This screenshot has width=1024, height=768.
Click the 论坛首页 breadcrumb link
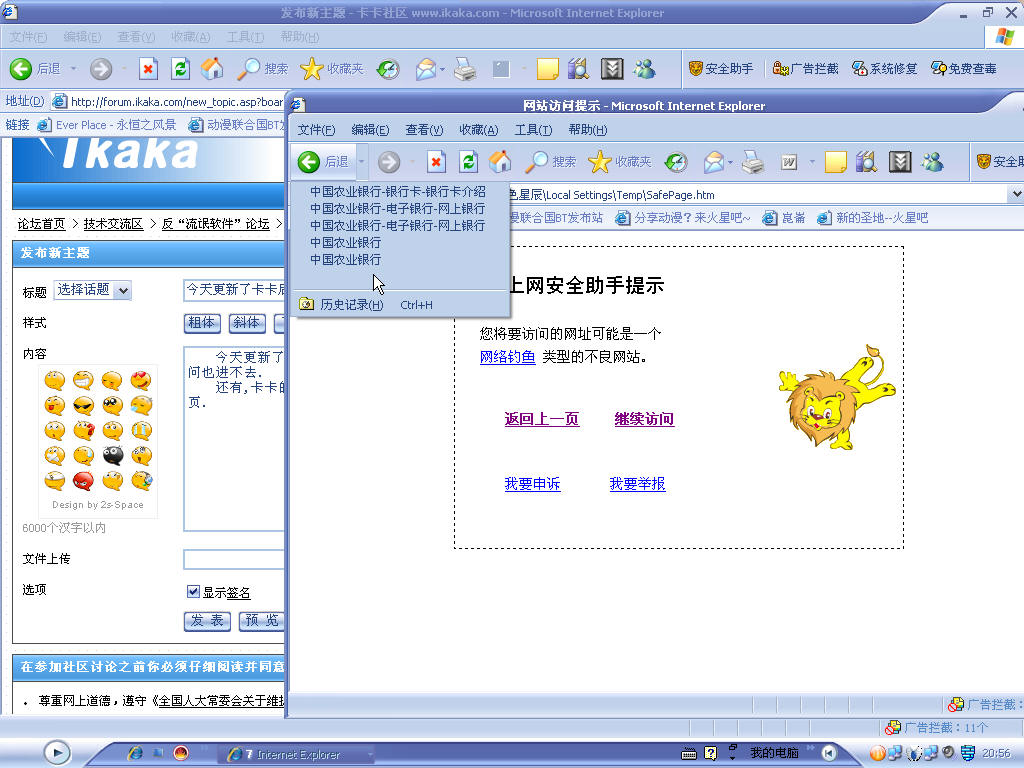pos(41,224)
